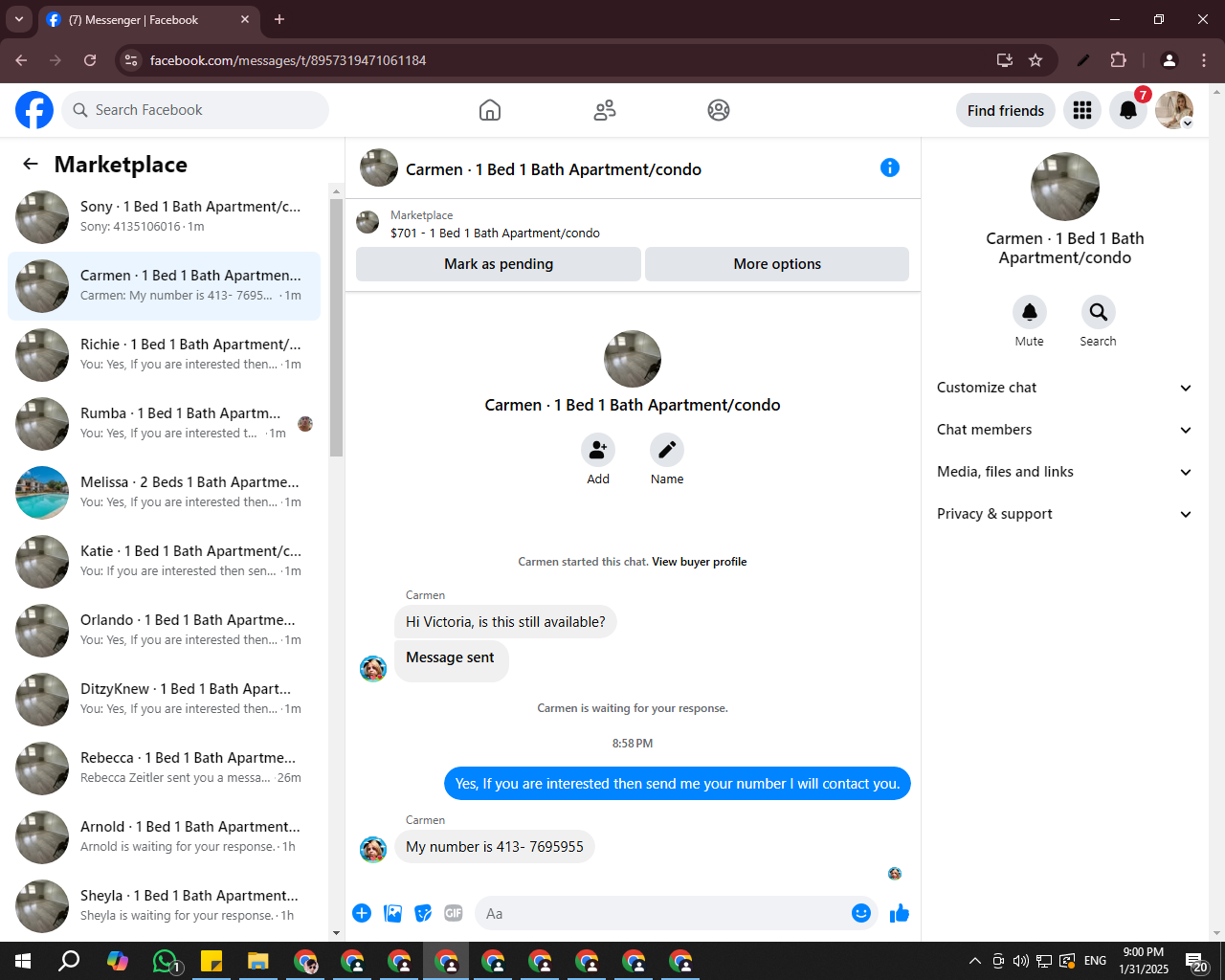Open Carmen's listing thumbnail in right panel
The width and height of the screenshot is (1225, 980).
pos(1065,187)
